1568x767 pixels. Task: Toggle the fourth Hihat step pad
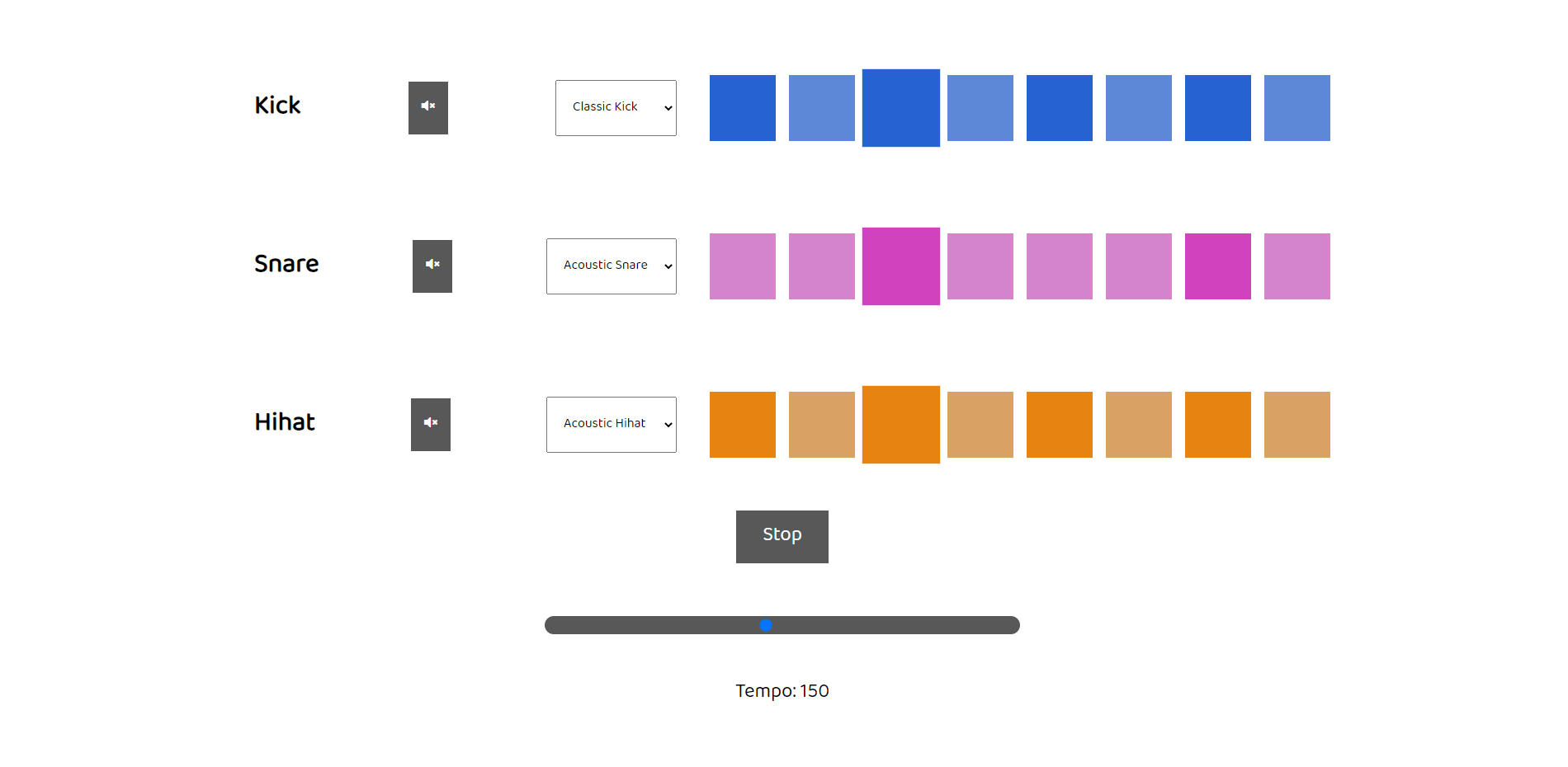point(980,425)
